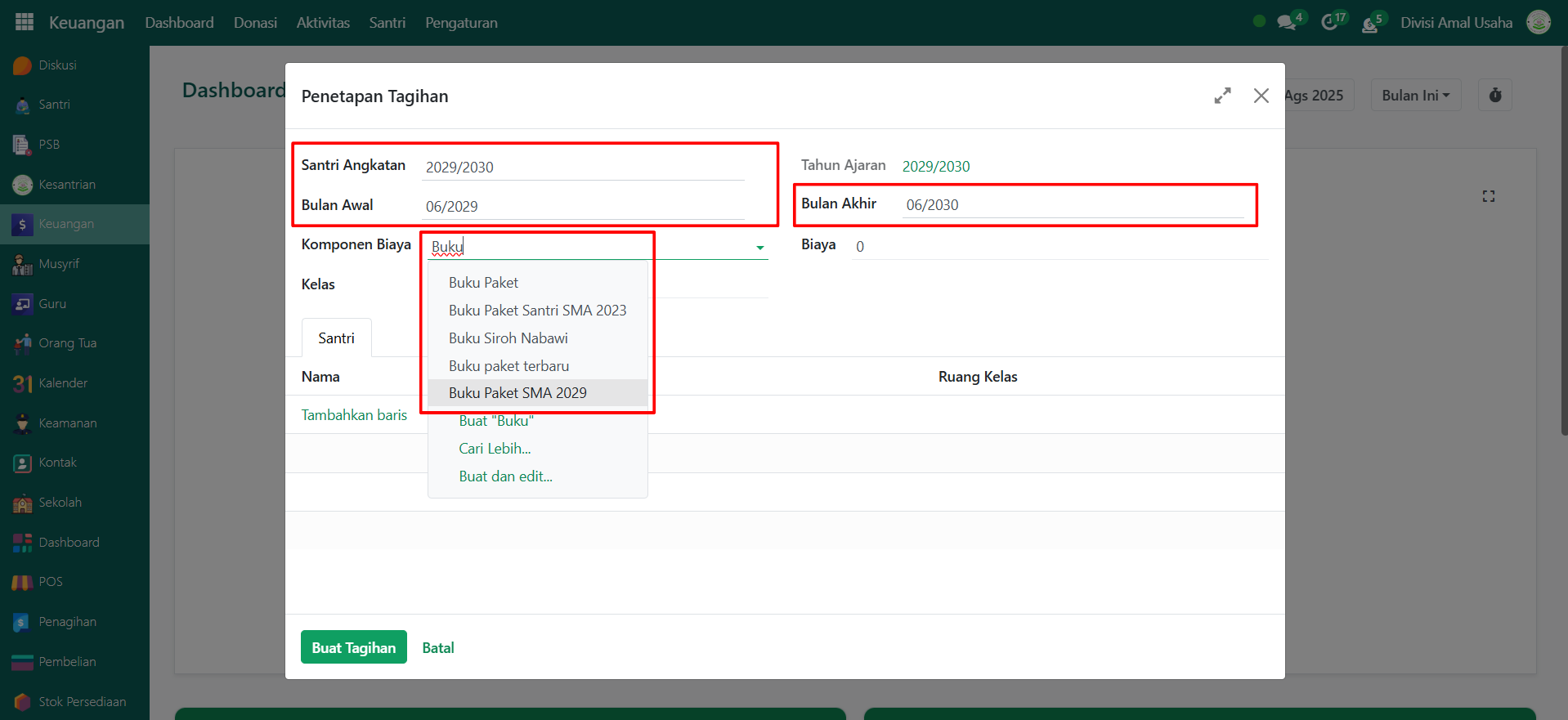Open the chat messages icon in top bar
The image size is (1568, 720).
[x=1287, y=22]
